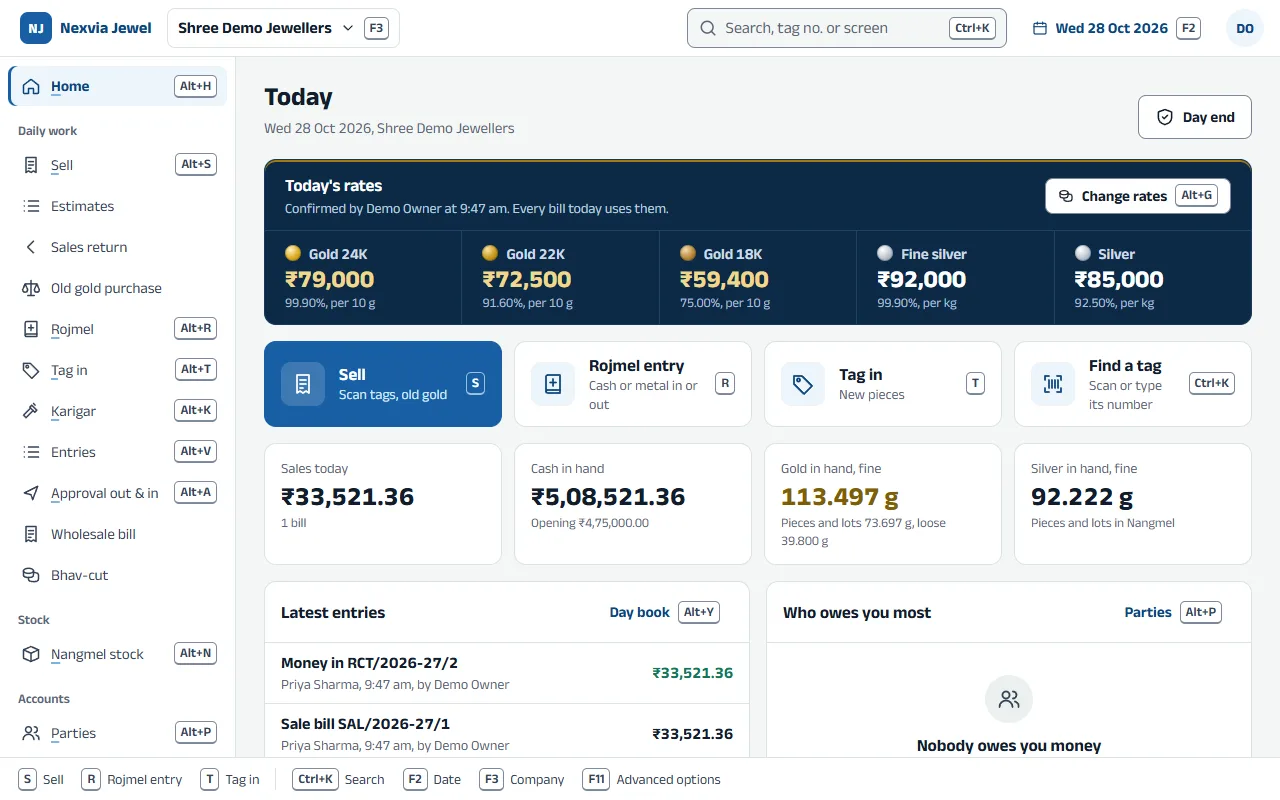
Task: Click the Gold 22K ₹72,500 rate
Action: click(560, 278)
